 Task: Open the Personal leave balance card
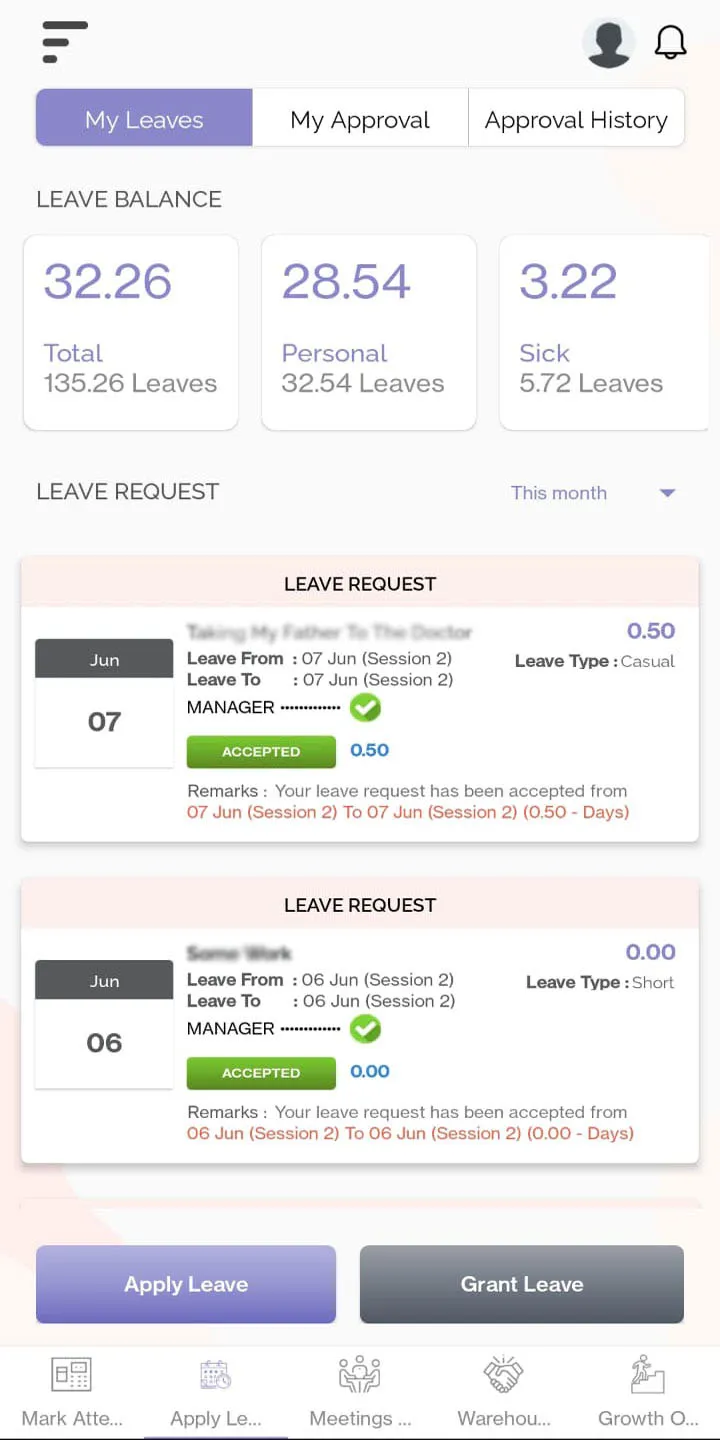(369, 333)
